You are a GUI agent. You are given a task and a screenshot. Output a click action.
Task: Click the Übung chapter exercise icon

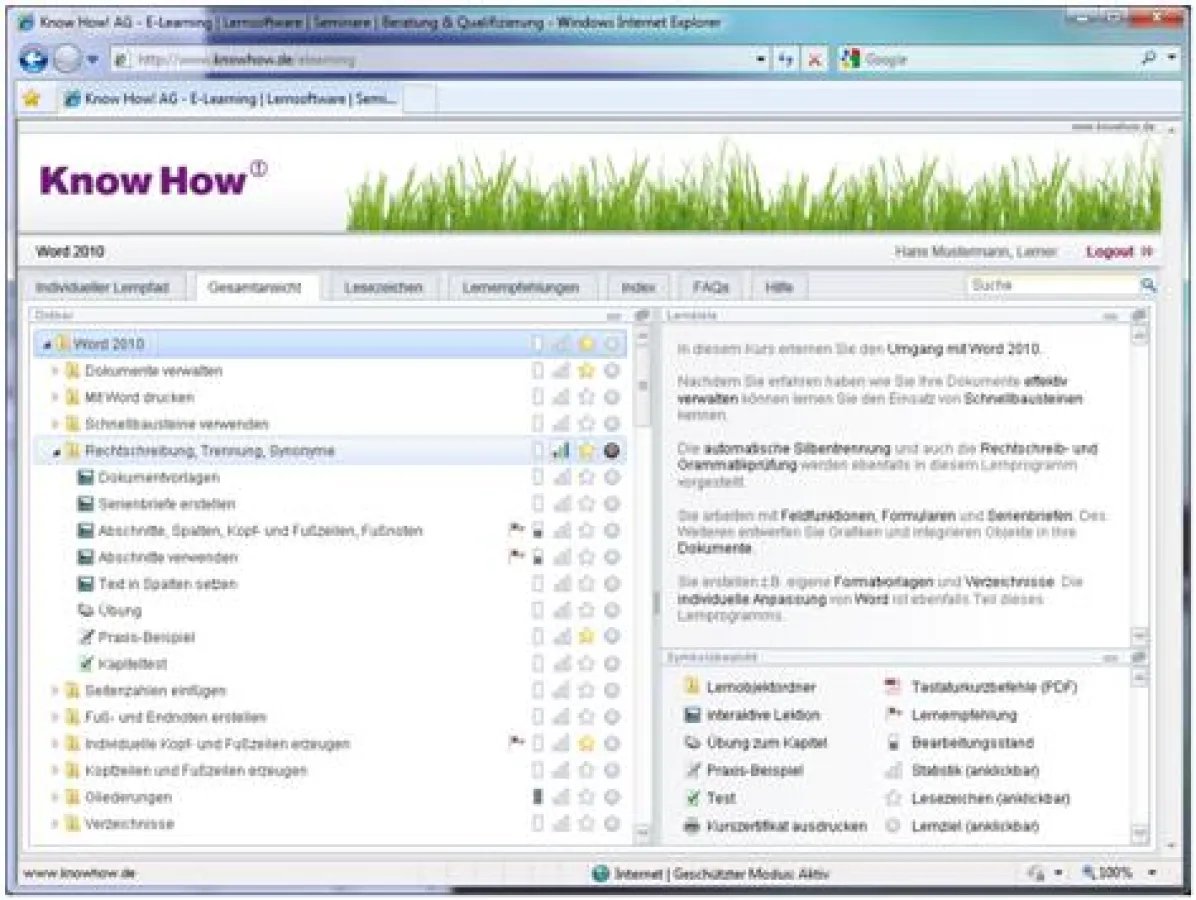click(x=88, y=610)
